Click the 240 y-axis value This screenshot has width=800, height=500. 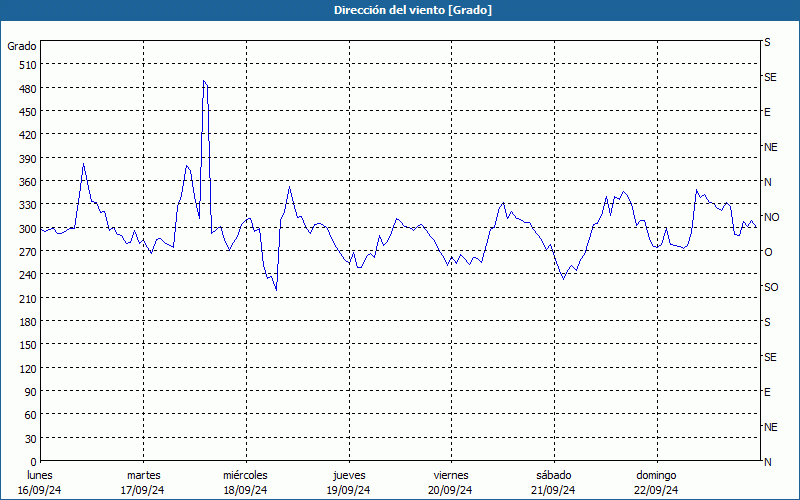[28, 276]
